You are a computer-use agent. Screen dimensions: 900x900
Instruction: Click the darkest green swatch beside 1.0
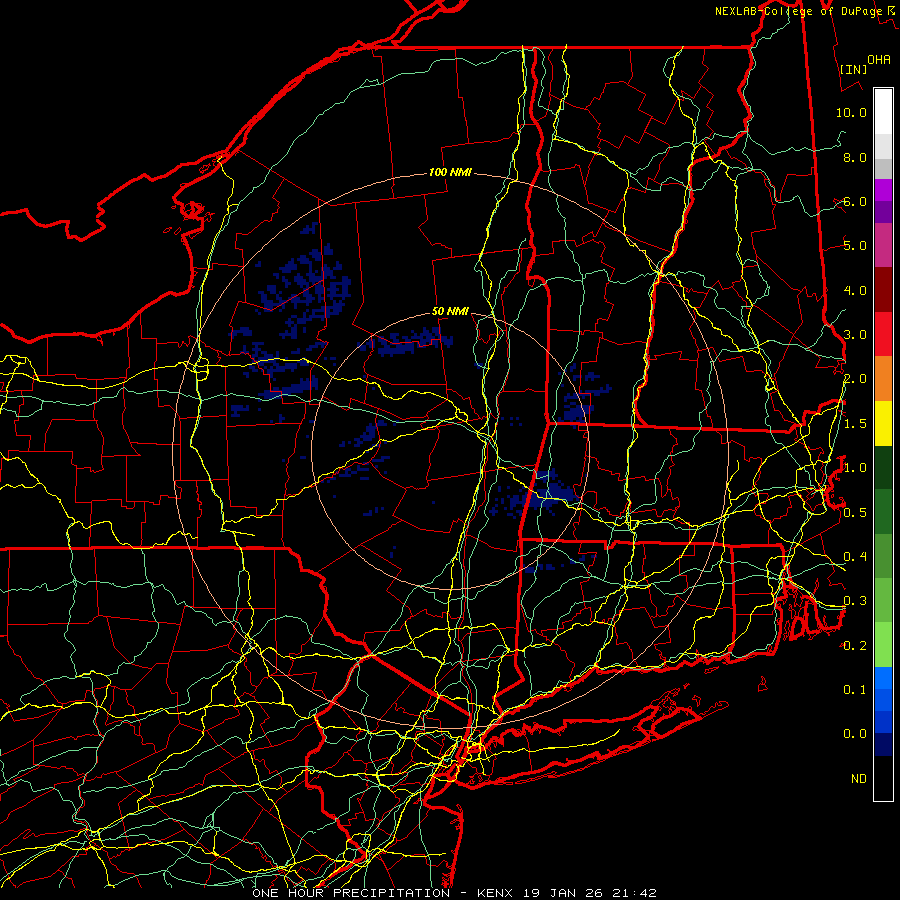click(883, 467)
